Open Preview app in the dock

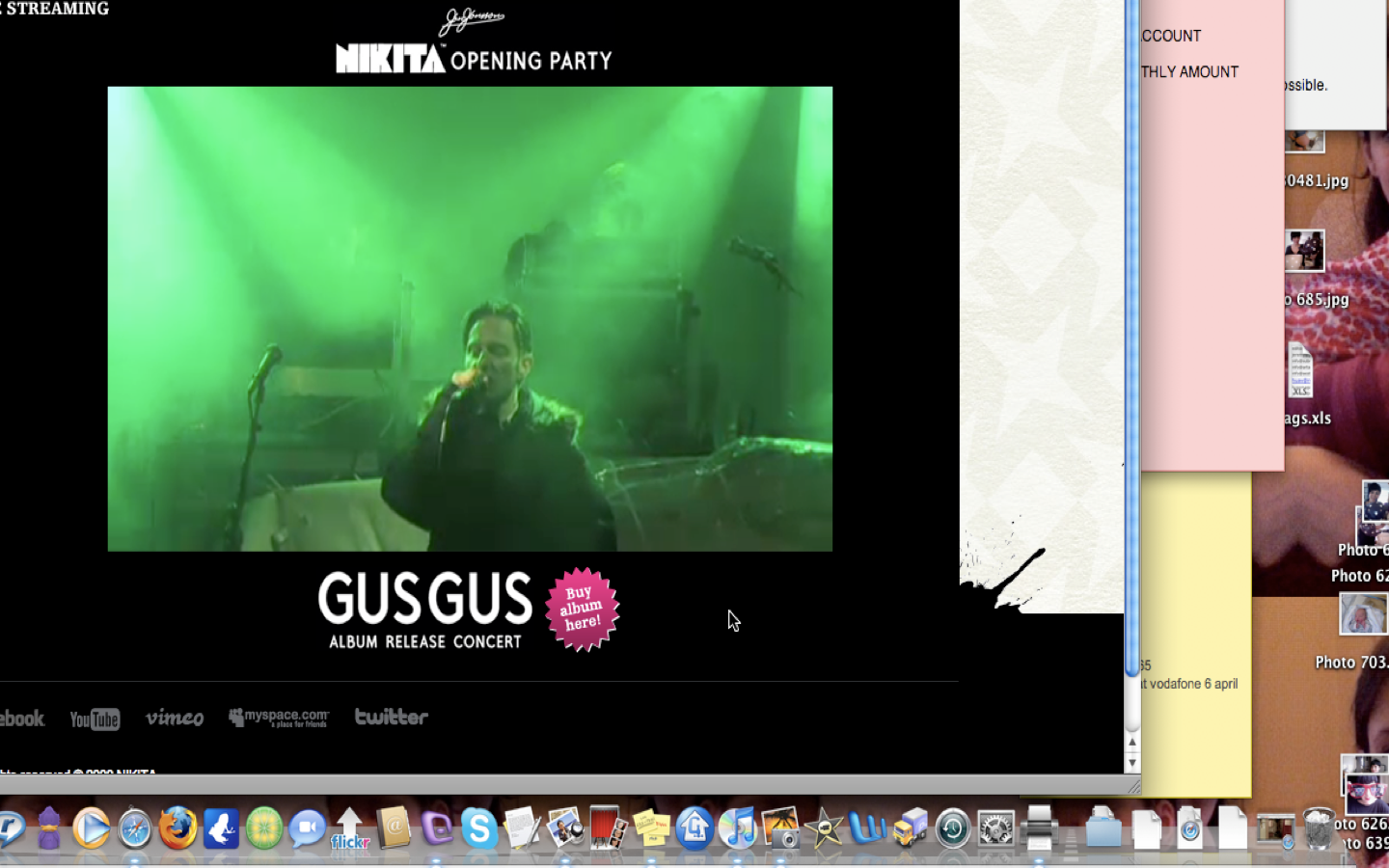pos(565,829)
